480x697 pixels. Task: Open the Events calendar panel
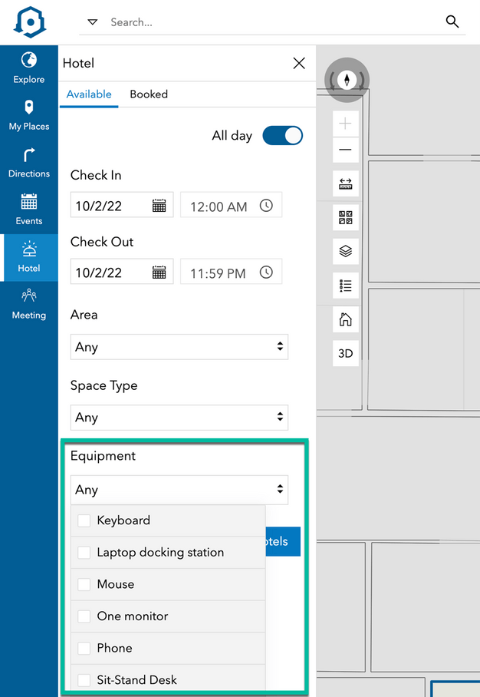click(x=29, y=210)
